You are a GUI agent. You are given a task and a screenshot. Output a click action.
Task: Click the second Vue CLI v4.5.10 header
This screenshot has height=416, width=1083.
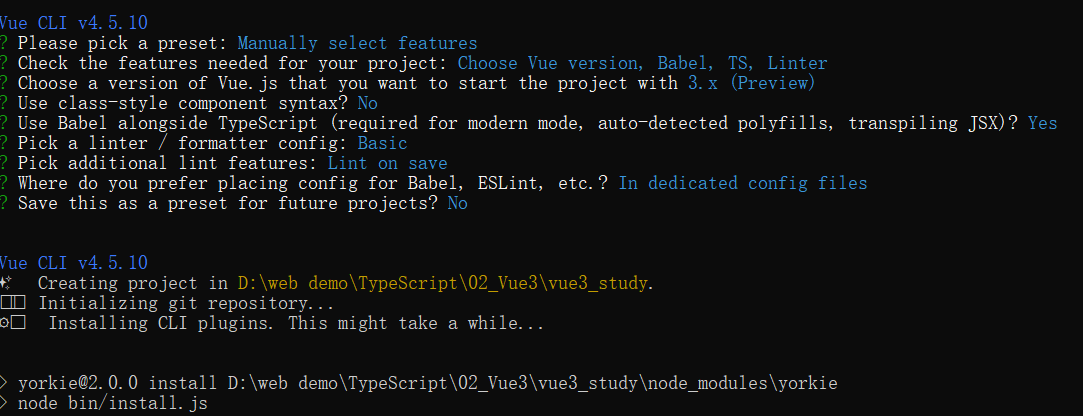[x=73, y=263]
